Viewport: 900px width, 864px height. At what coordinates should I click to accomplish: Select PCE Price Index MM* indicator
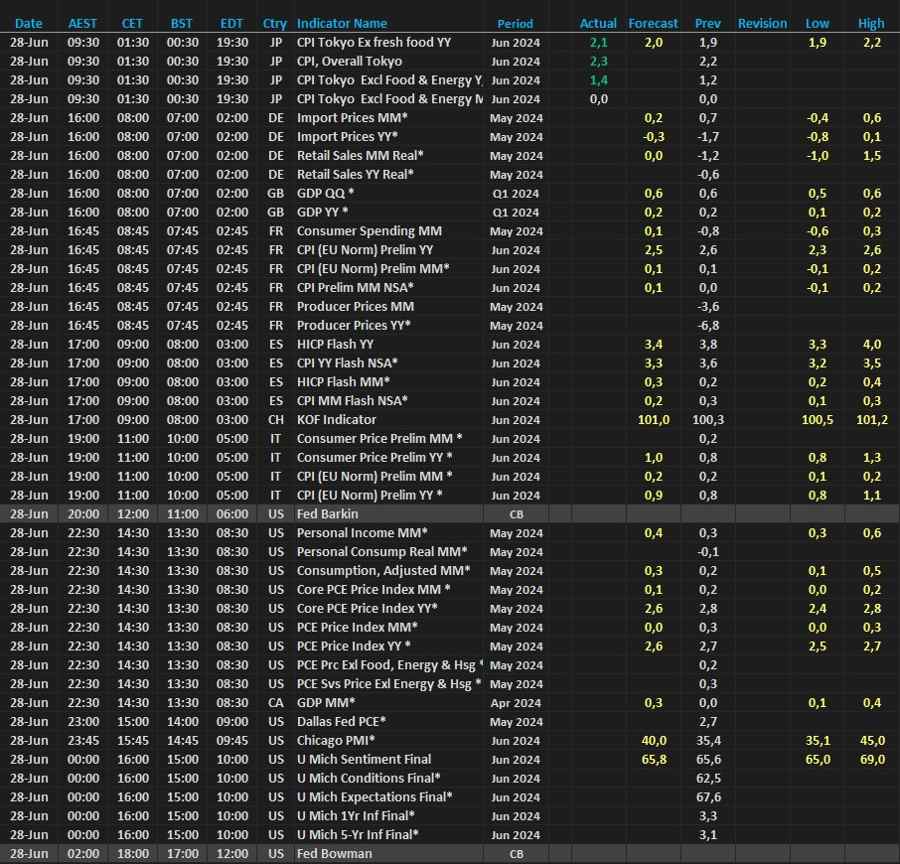pos(357,627)
